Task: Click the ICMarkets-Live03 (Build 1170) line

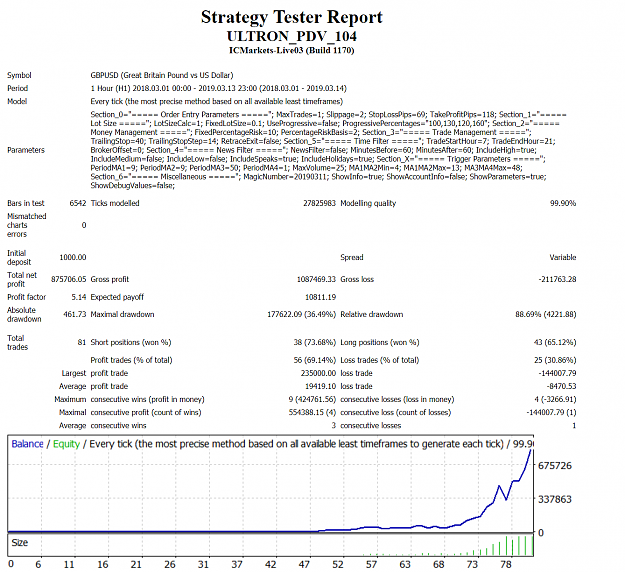Action: pyautogui.click(x=291, y=50)
